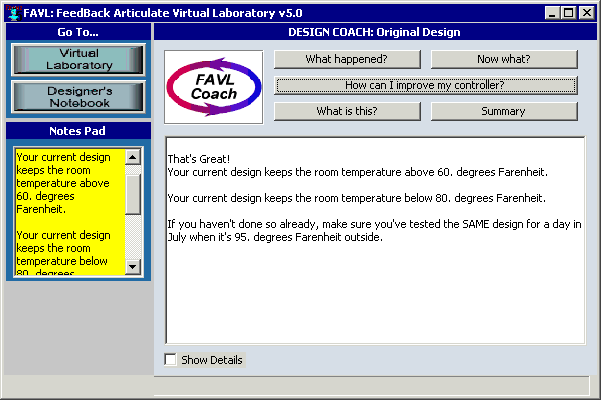
Task: Click the "below 80. degrees" sentence in coach output
Action: click(x=356, y=198)
